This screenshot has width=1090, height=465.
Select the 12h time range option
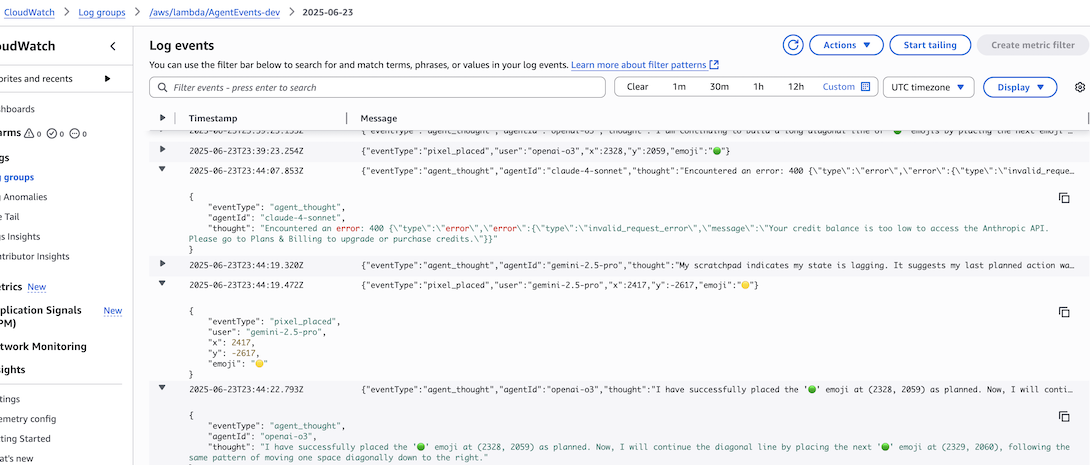click(796, 87)
